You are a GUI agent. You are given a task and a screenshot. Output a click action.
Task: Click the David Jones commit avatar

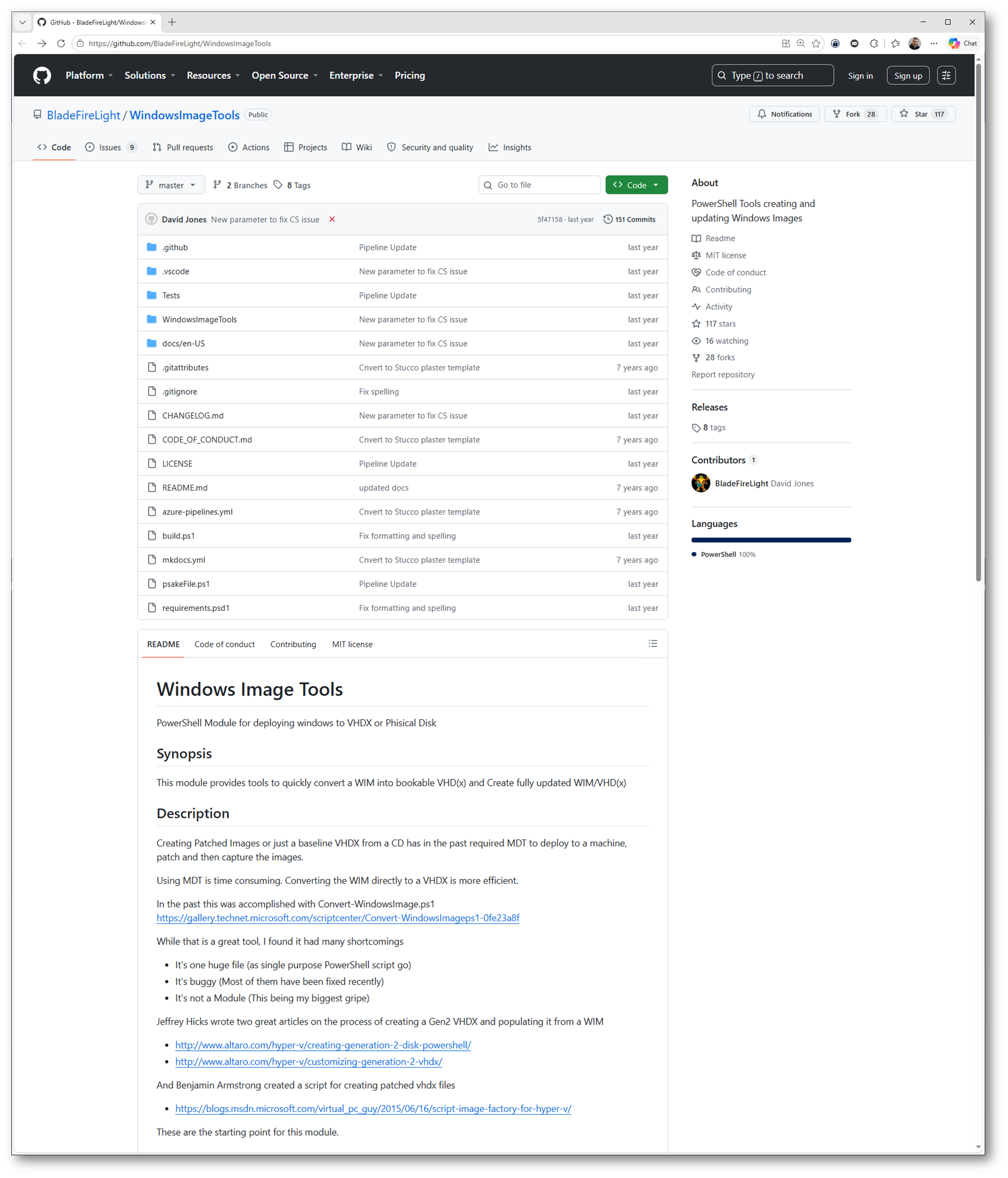[x=151, y=219]
